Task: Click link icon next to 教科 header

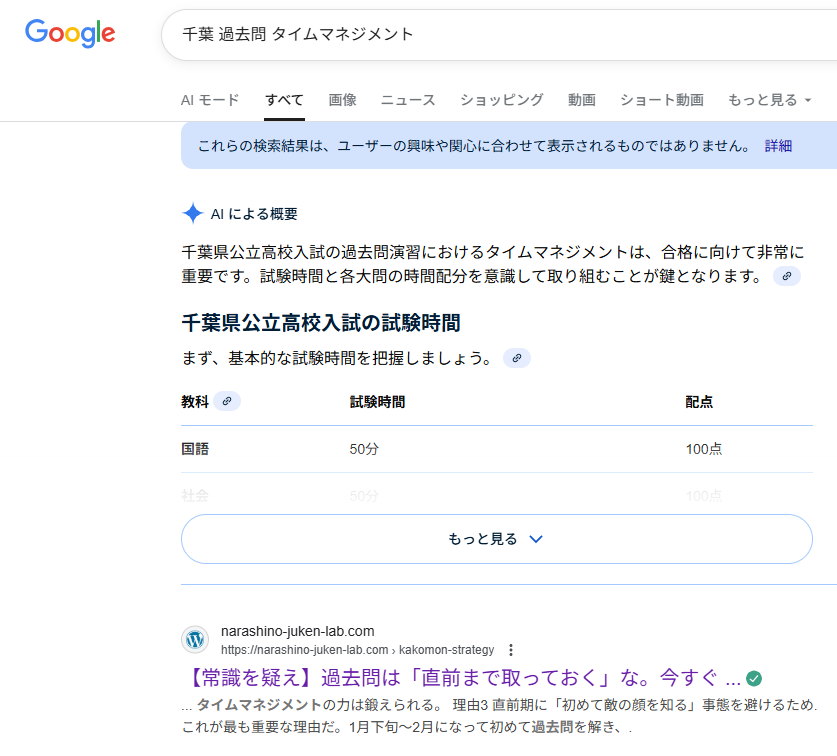Action: (227, 401)
